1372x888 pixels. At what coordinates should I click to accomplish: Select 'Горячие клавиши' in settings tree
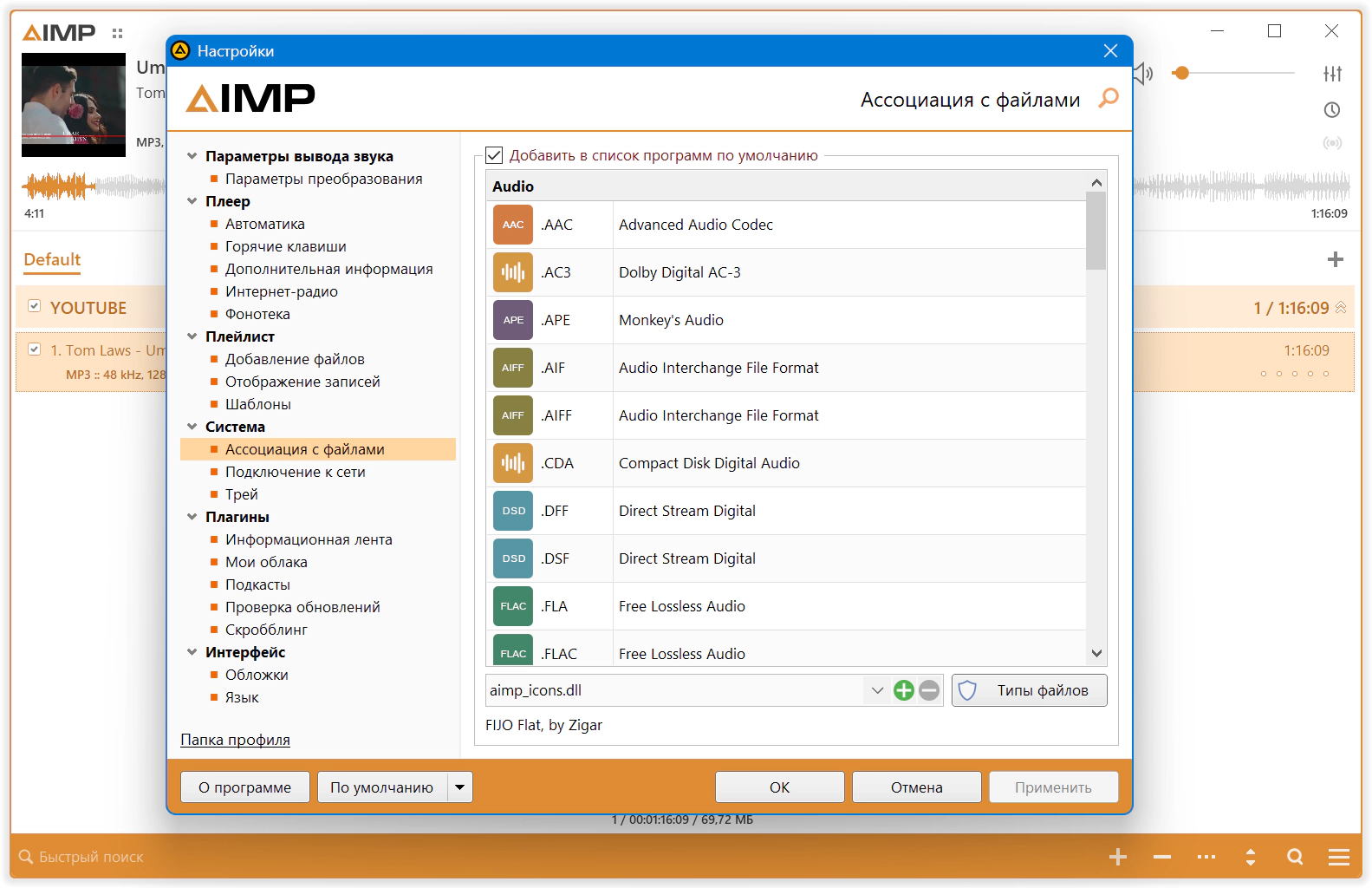(285, 246)
